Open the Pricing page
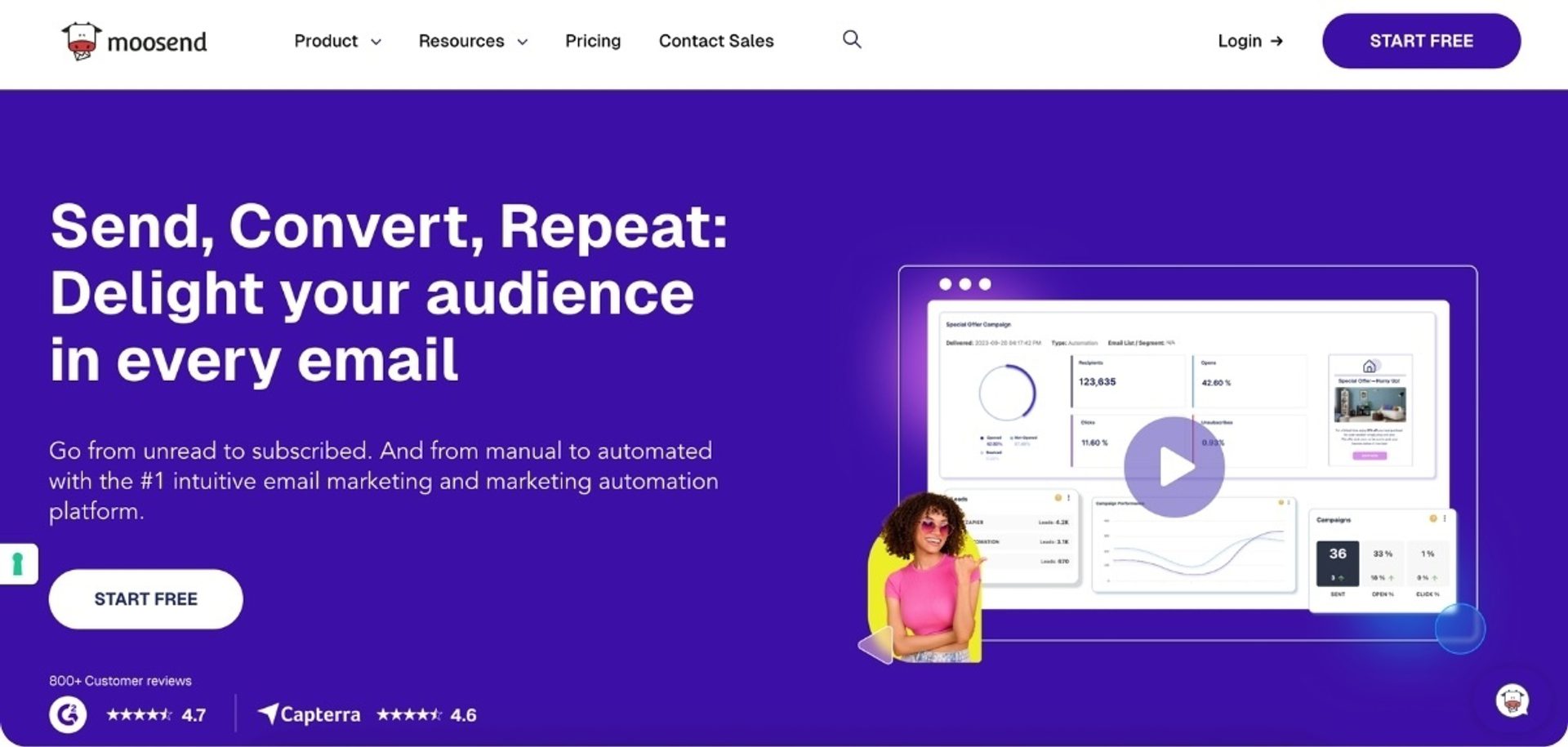This screenshot has height=747, width=1568. (x=593, y=41)
